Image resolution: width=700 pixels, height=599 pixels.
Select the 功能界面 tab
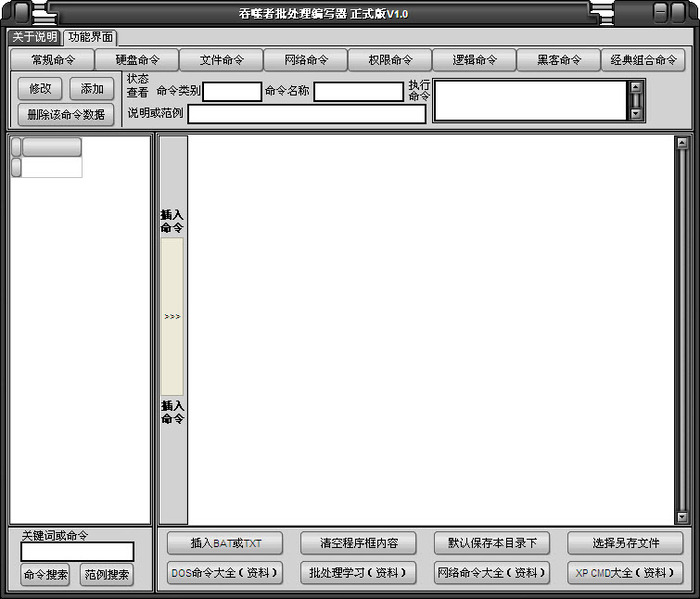tap(90, 37)
